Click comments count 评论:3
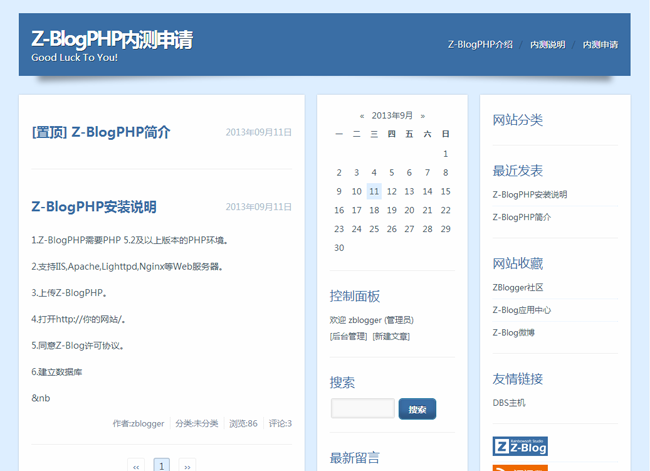The image size is (650, 471). [280, 424]
